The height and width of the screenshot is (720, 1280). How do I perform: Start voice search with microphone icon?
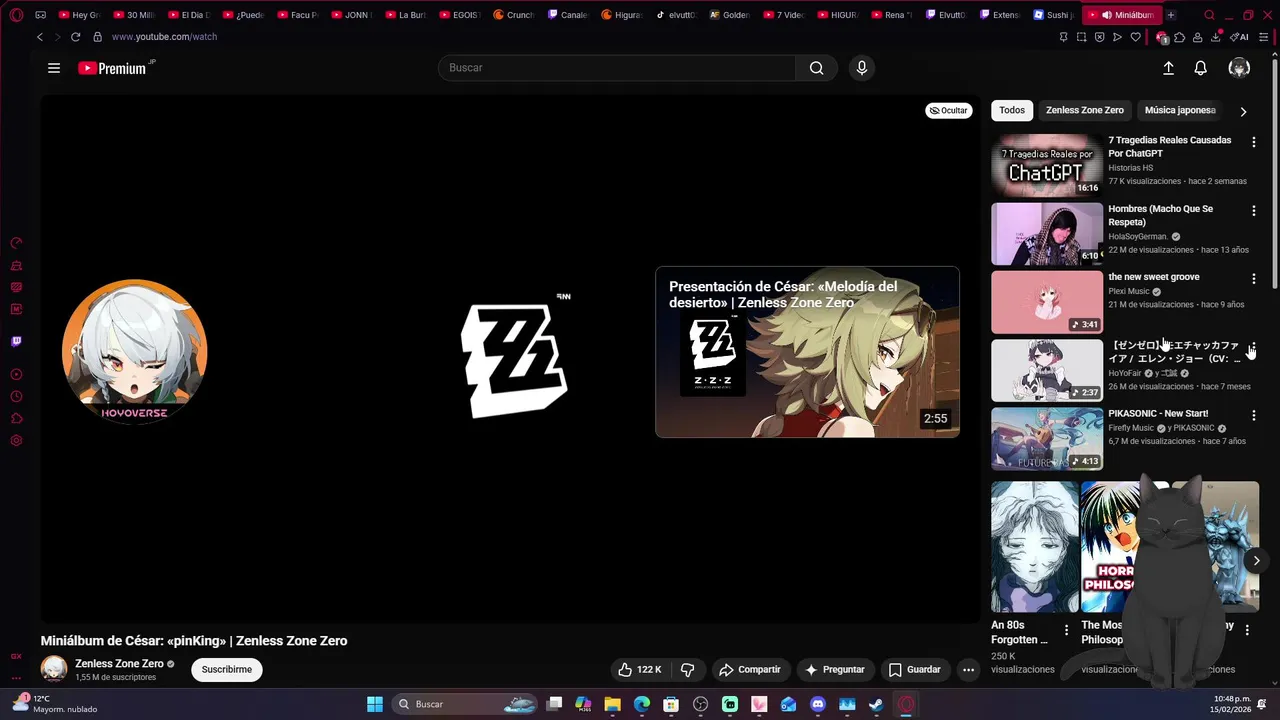862,68
